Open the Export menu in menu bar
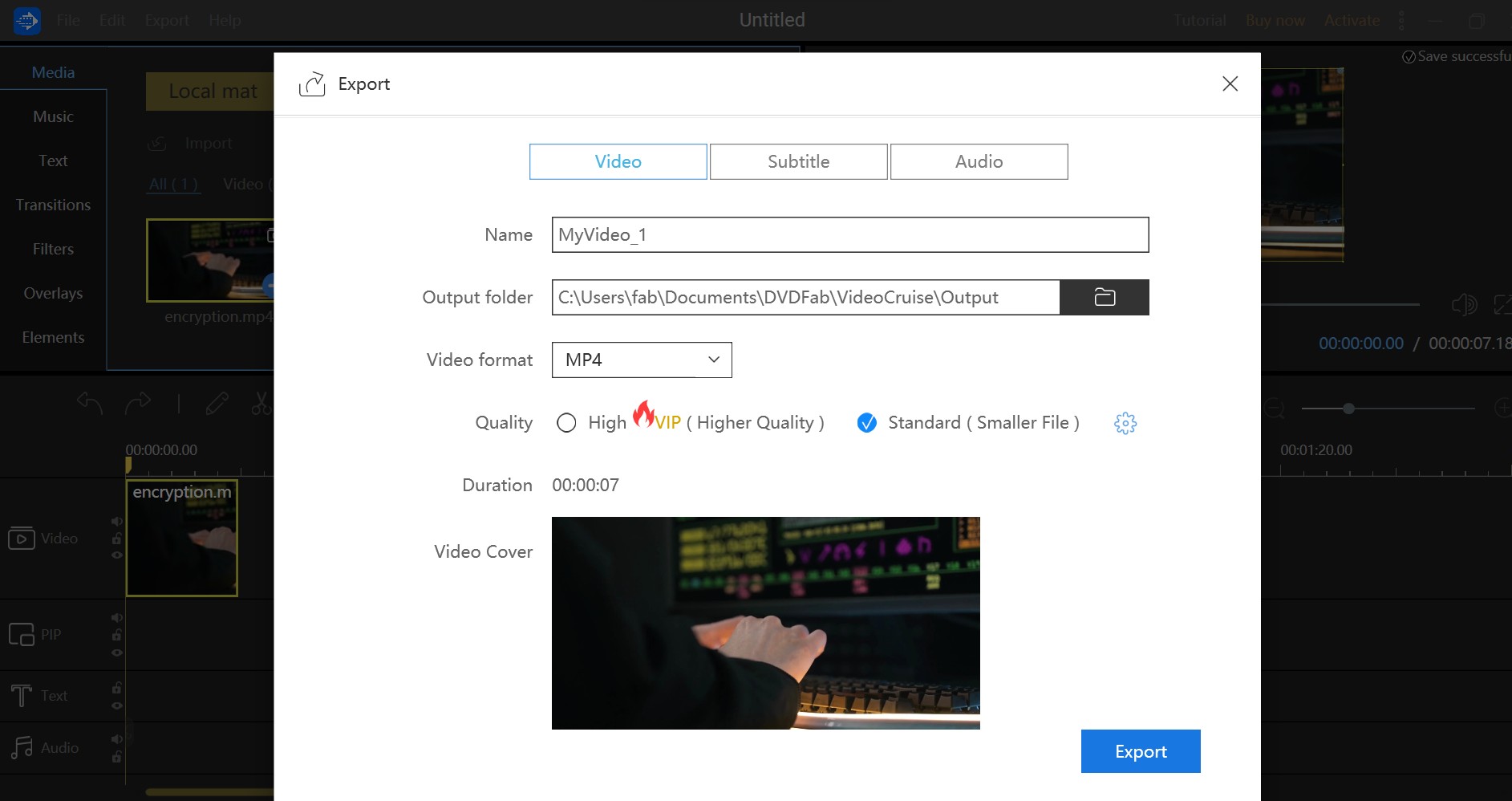Screen dimensions: 1512x801 pyautogui.click(x=167, y=20)
